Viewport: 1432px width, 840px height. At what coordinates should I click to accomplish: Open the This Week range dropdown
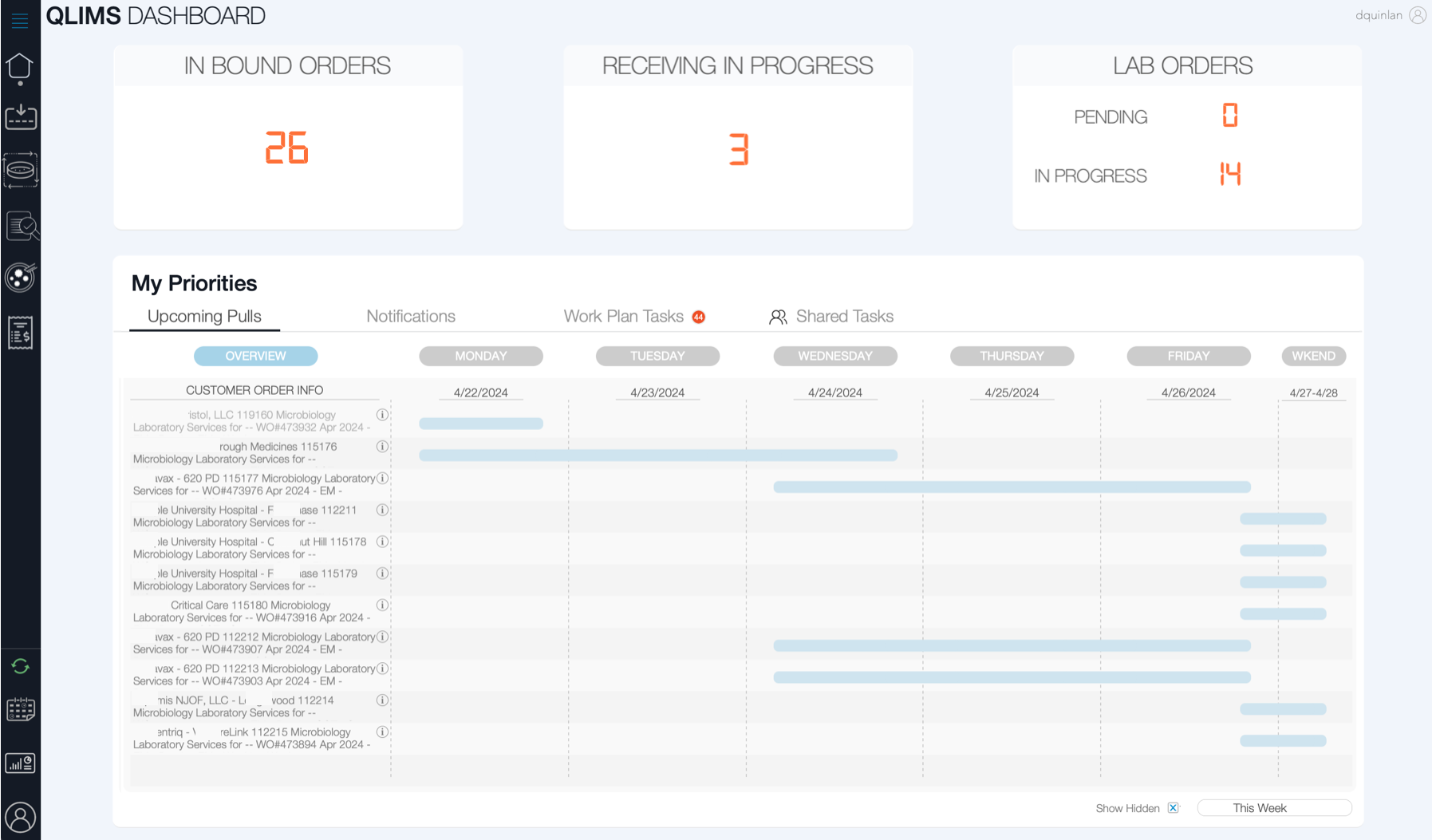tap(1273, 808)
